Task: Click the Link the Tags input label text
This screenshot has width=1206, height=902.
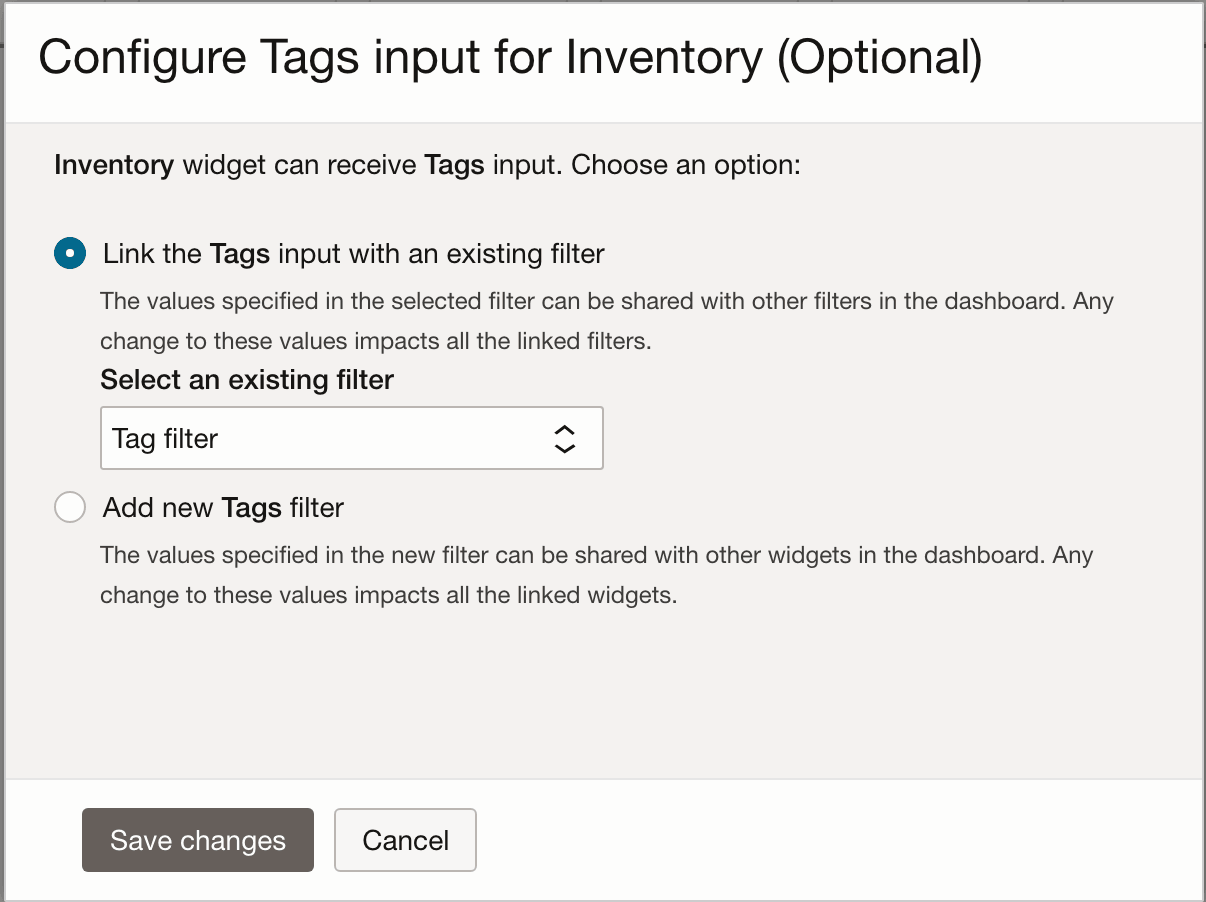Action: pyautogui.click(x=352, y=253)
